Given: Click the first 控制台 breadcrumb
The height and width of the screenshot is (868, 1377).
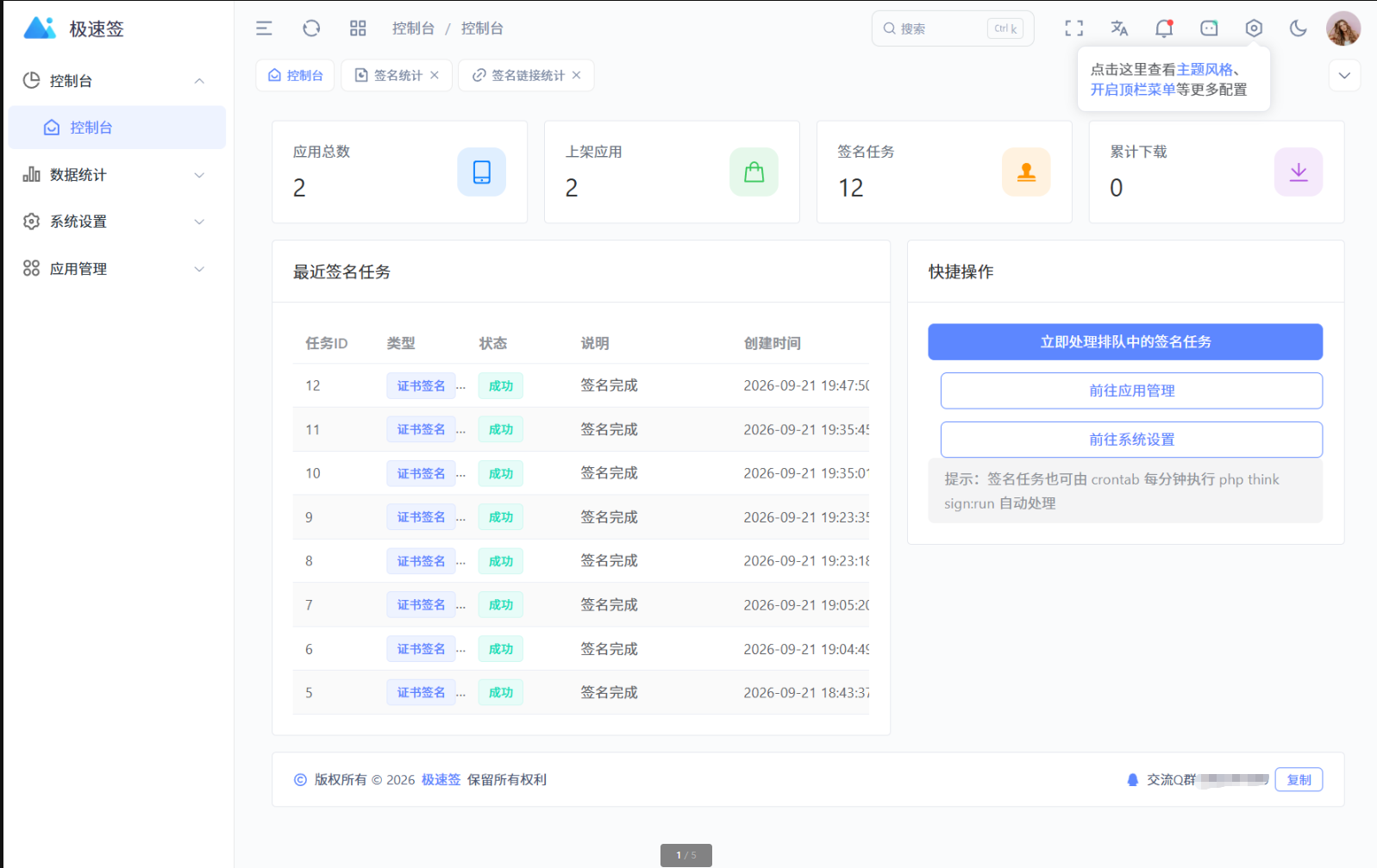Looking at the screenshot, I should click(x=413, y=28).
